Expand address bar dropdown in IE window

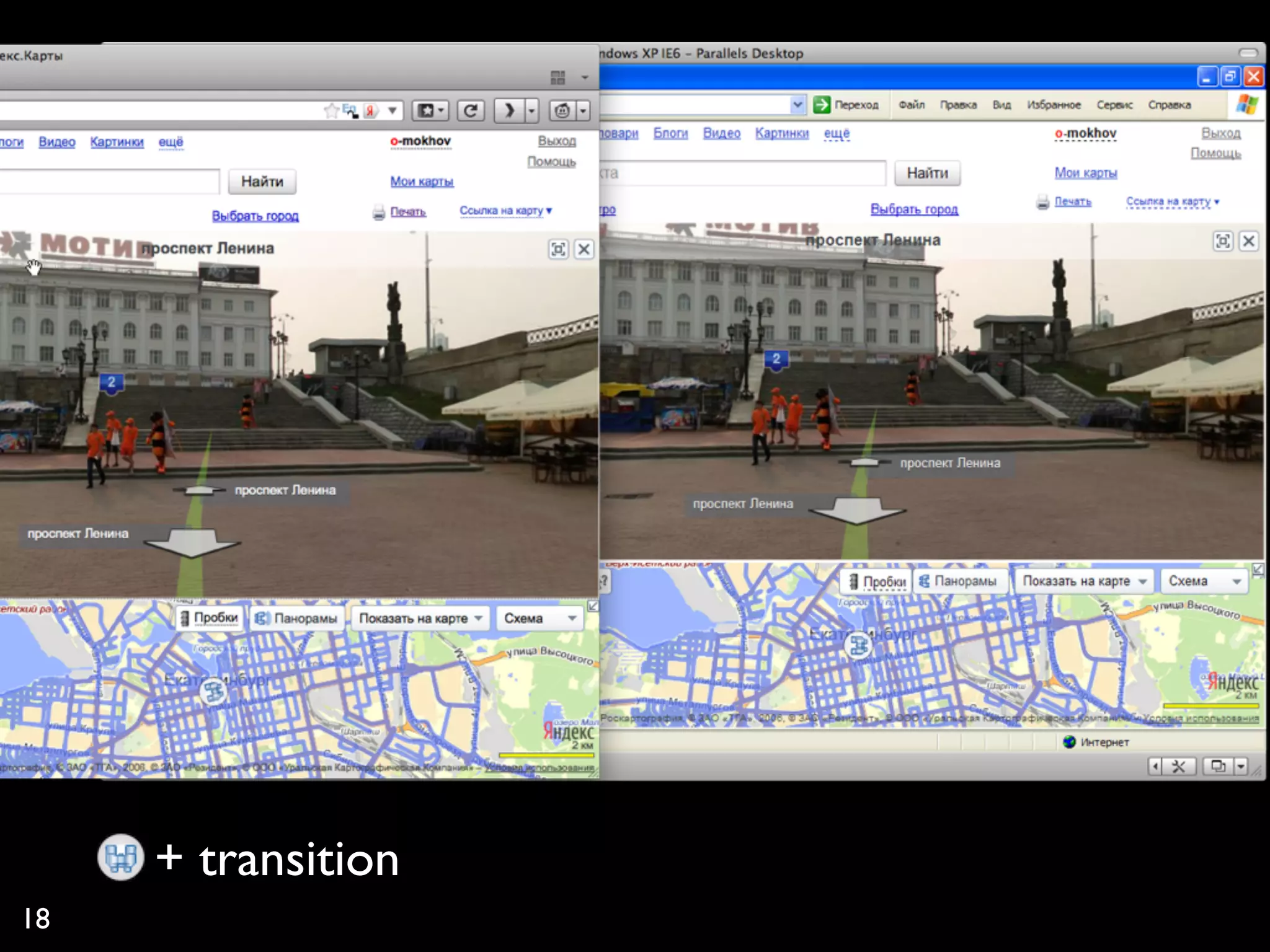(x=797, y=105)
